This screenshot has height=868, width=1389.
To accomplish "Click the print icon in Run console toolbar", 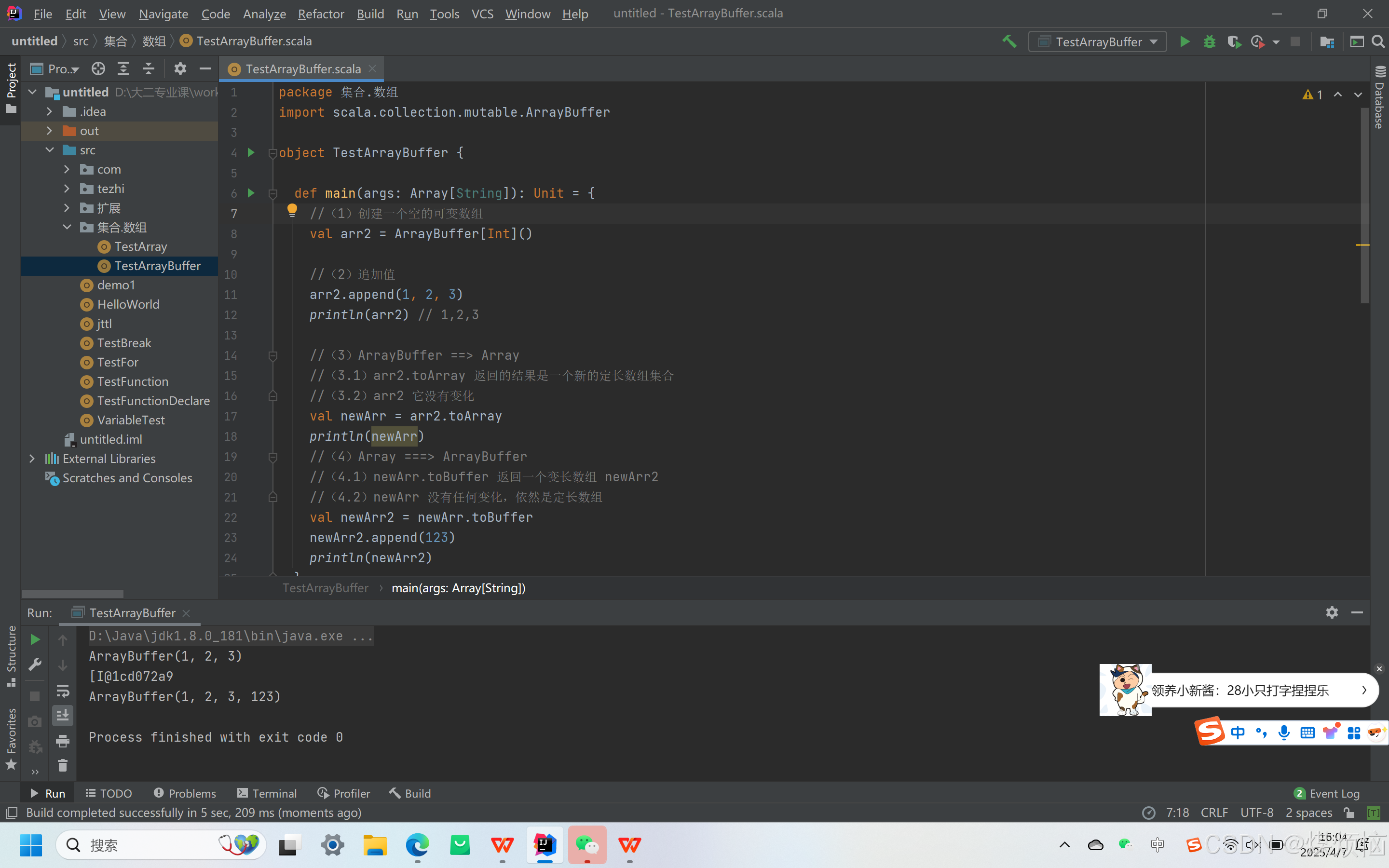I will 63,741.
